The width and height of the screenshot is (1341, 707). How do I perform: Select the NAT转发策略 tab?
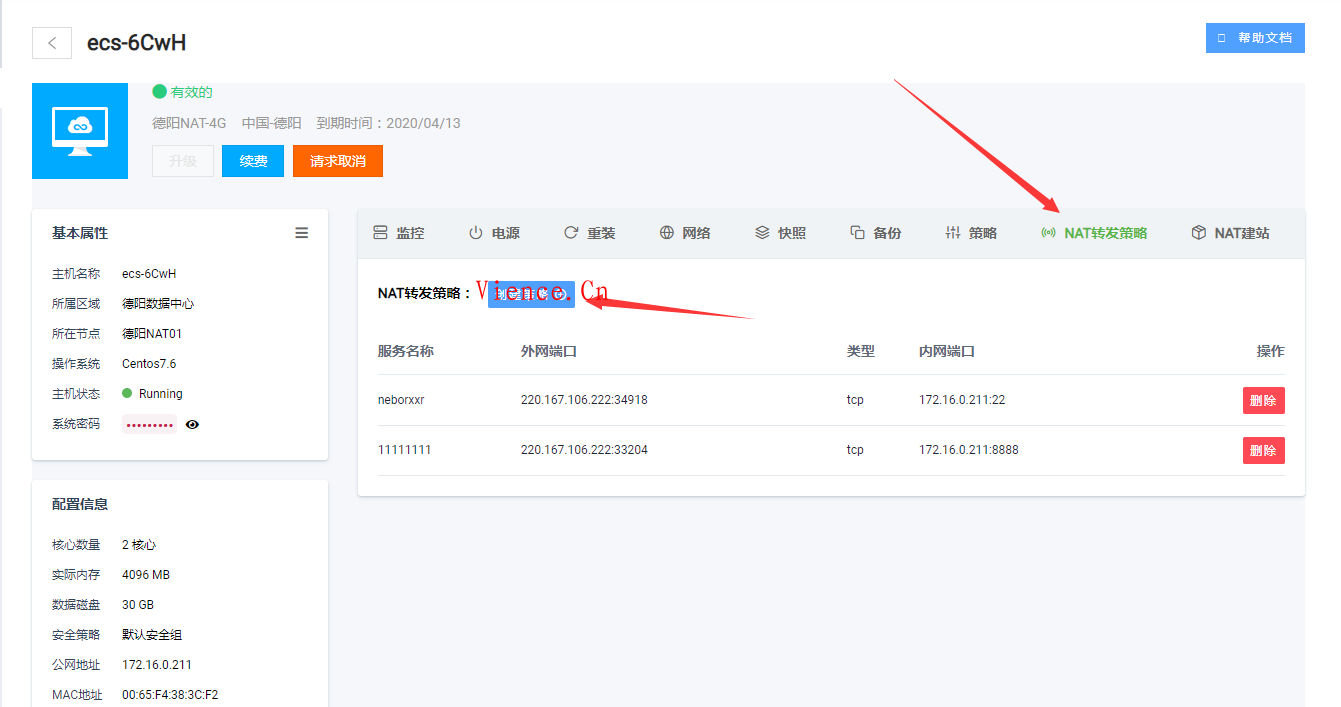click(1095, 233)
